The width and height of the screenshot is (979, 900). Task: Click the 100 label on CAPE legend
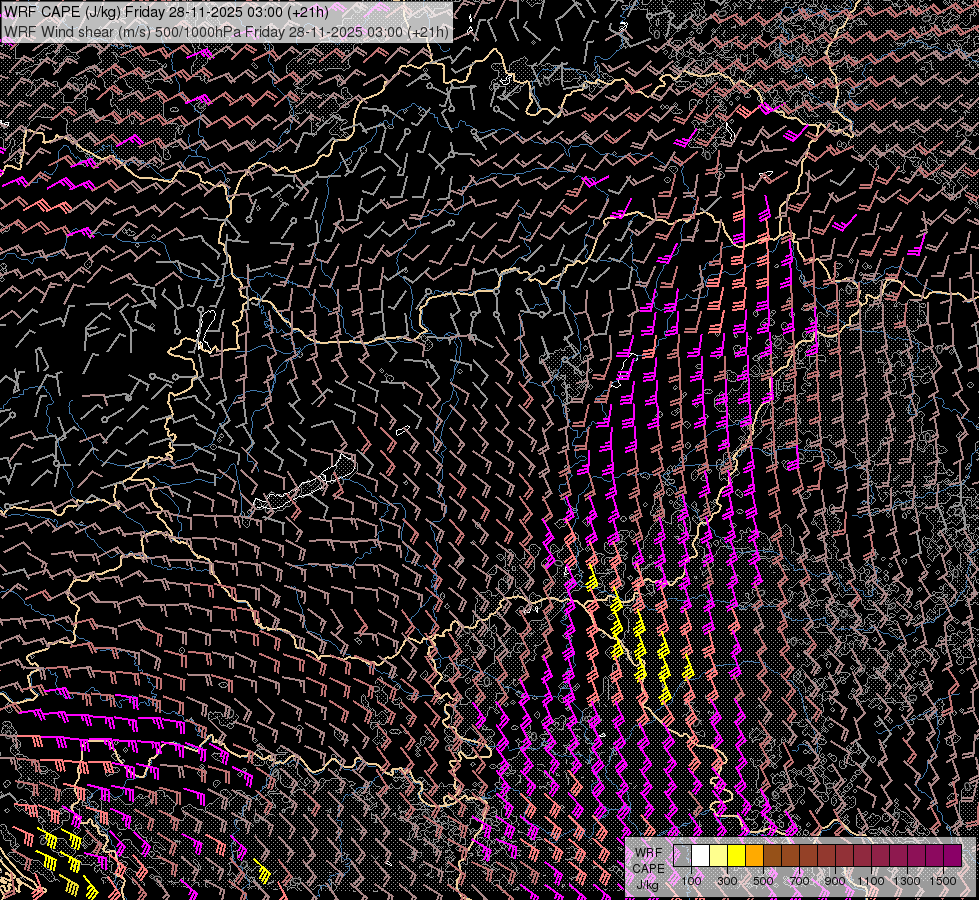(691, 881)
